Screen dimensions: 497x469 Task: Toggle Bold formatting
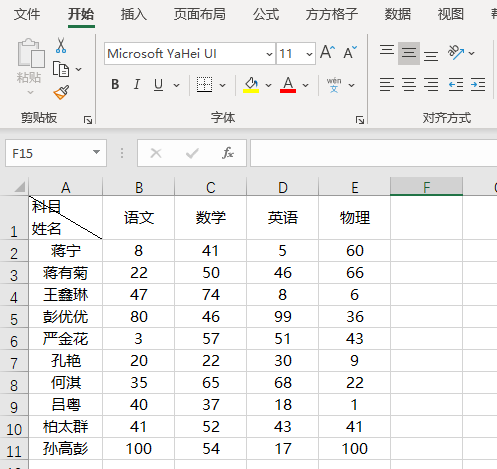pos(115,85)
